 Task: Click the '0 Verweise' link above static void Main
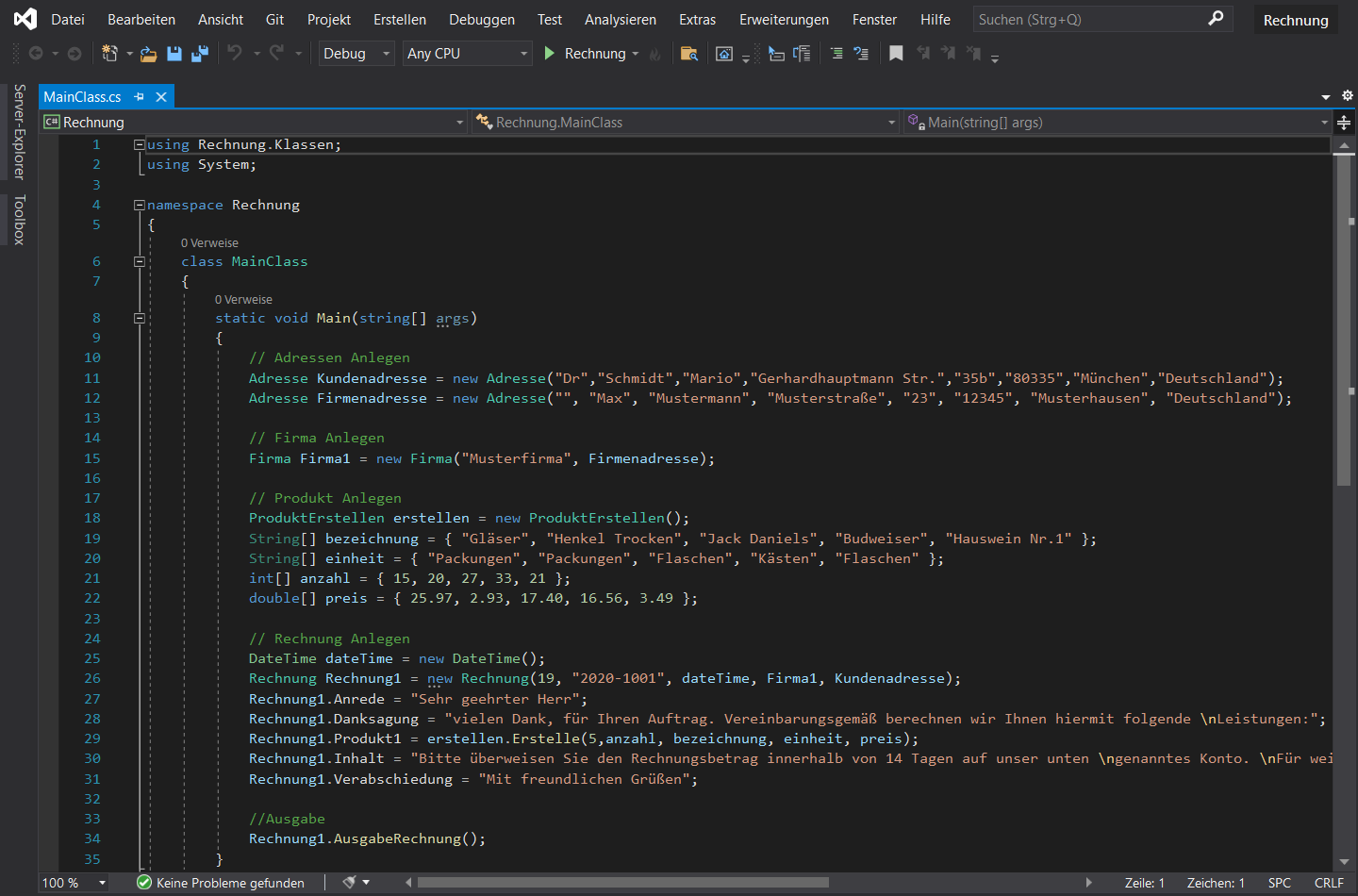tap(243, 300)
